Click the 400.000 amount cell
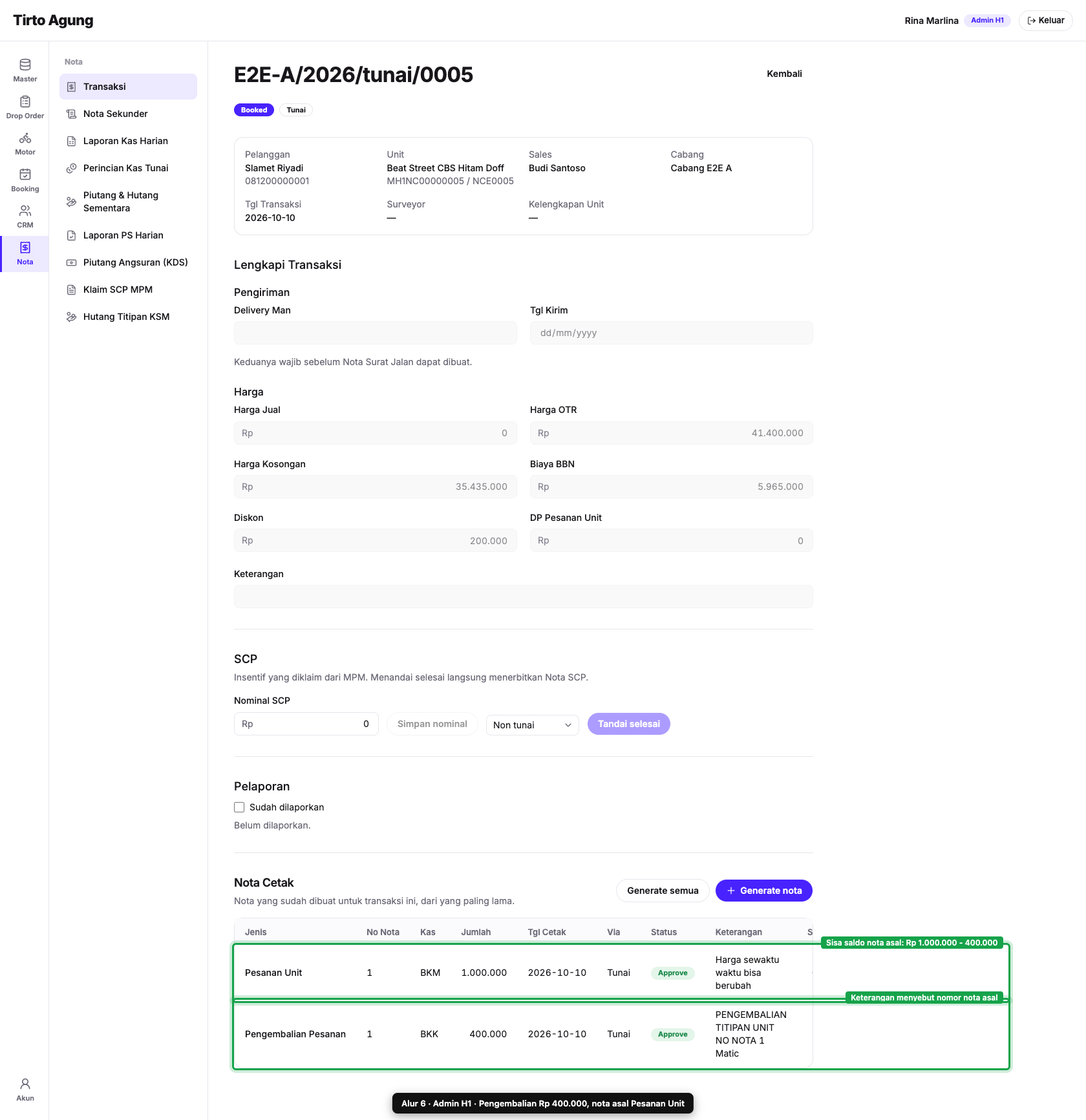 point(488,1034)
